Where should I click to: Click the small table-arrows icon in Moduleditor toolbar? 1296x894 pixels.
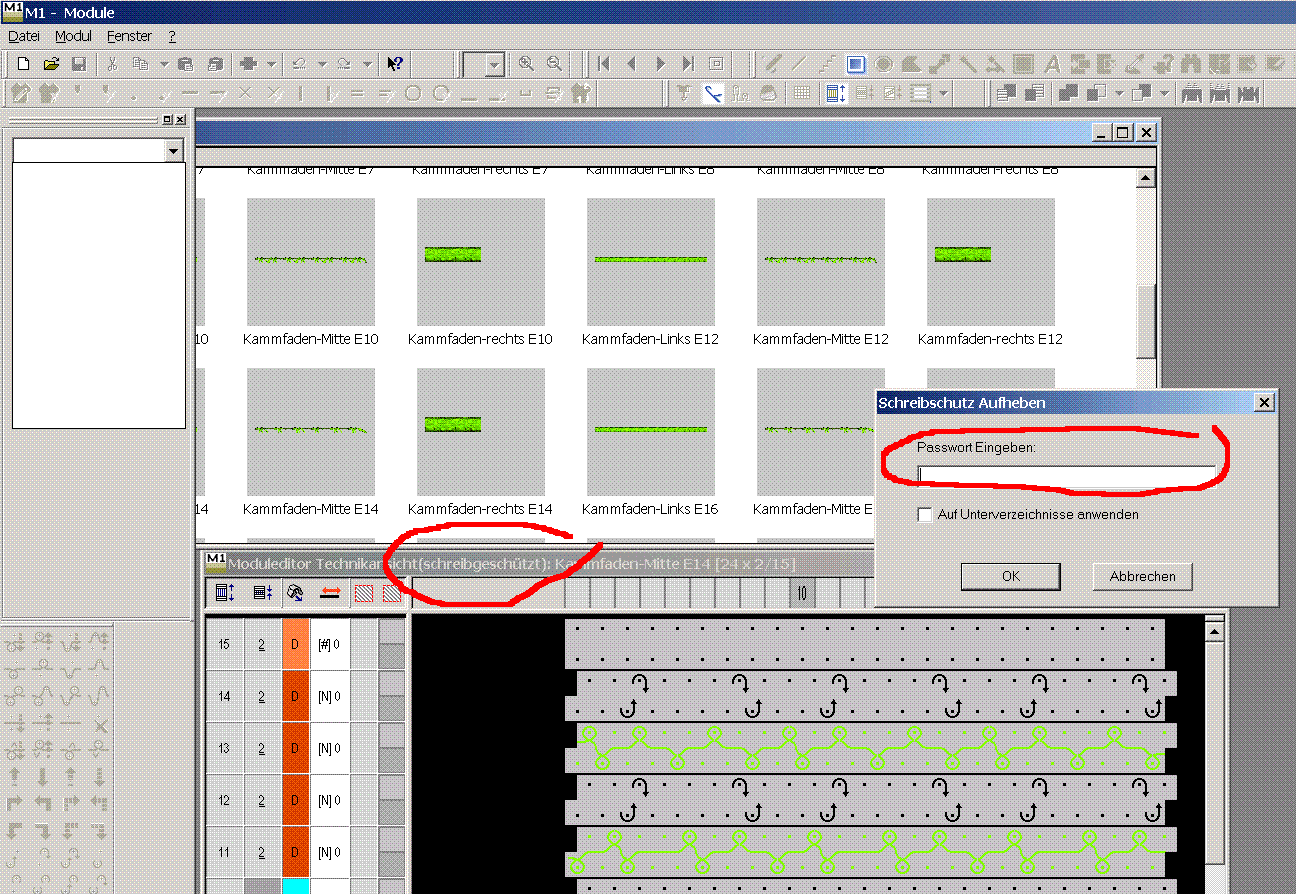[x=262, y=593]
